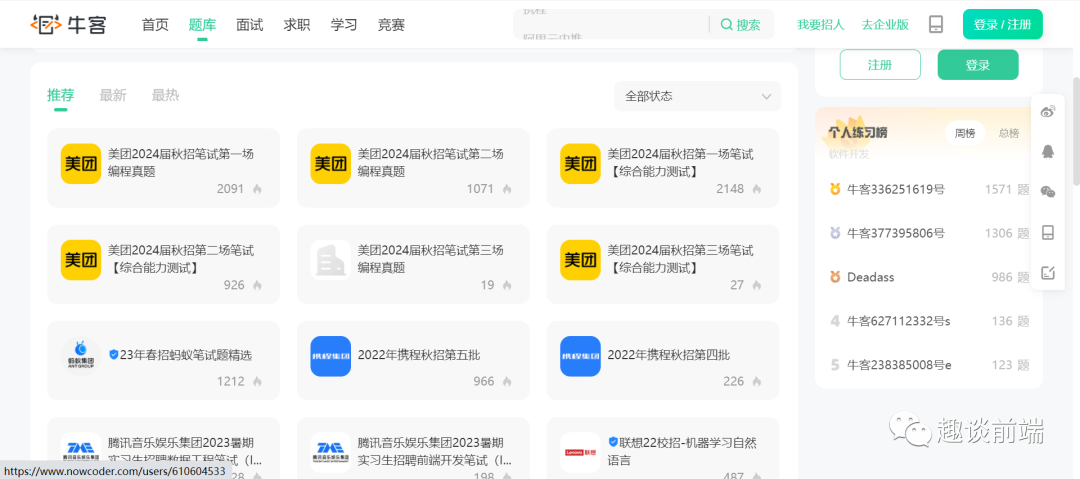This screenshot has height=479, width=1080.
Task: Open 美团2024届秋招第二场笔试【综合能力测试】
Action: coord(181,258)
